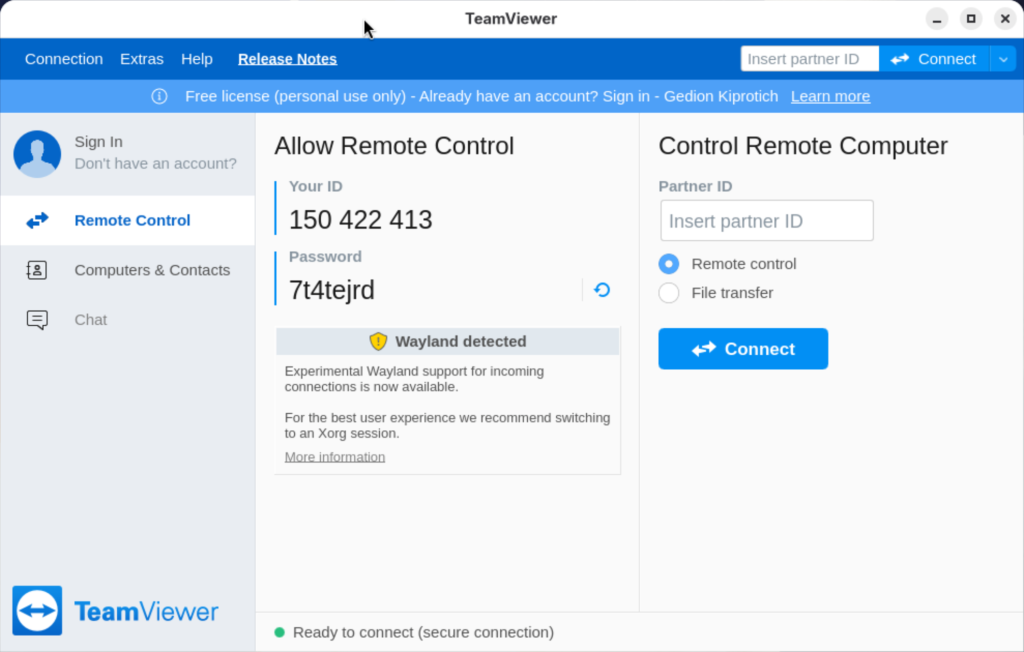
Task: Click the arrows icon on the top Connect button
Action: (x=901, y=59)
